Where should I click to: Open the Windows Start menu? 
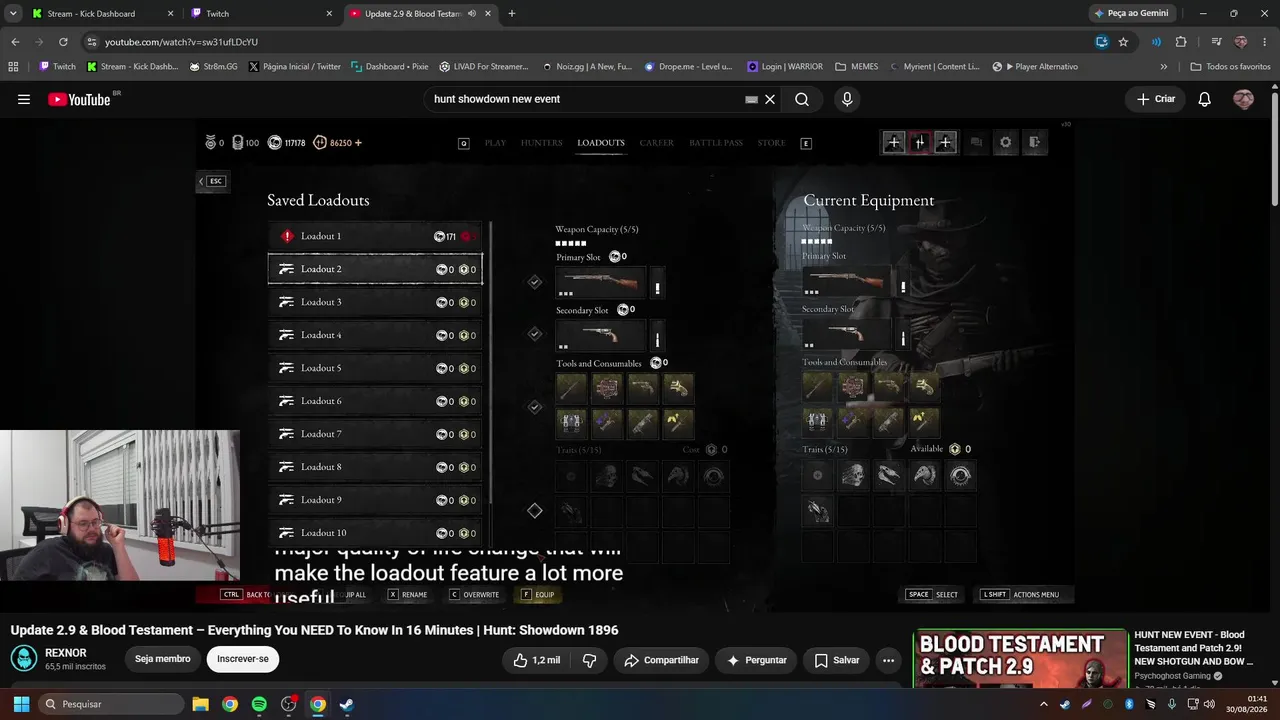pos(21,704)
